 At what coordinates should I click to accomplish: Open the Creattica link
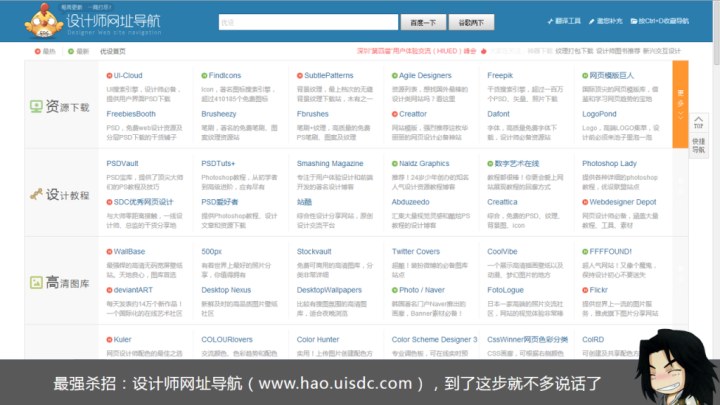pyautogui.click(x=502, y=202)
